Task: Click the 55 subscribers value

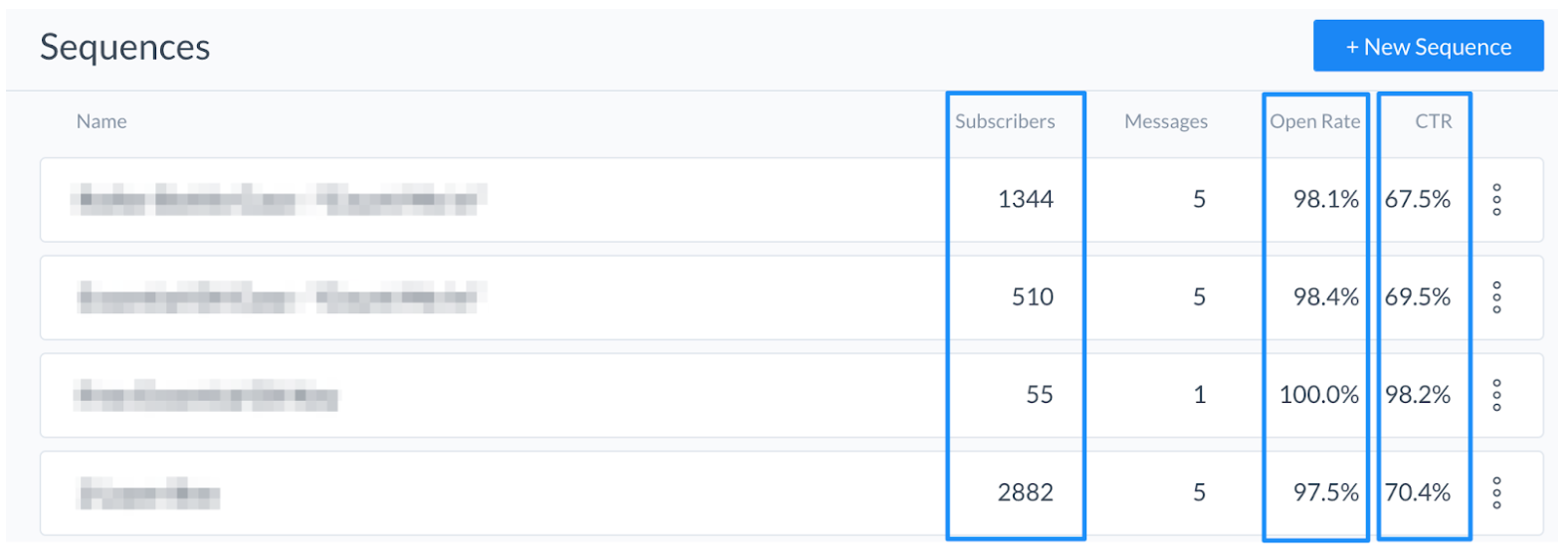Action: coord(1039,395)
